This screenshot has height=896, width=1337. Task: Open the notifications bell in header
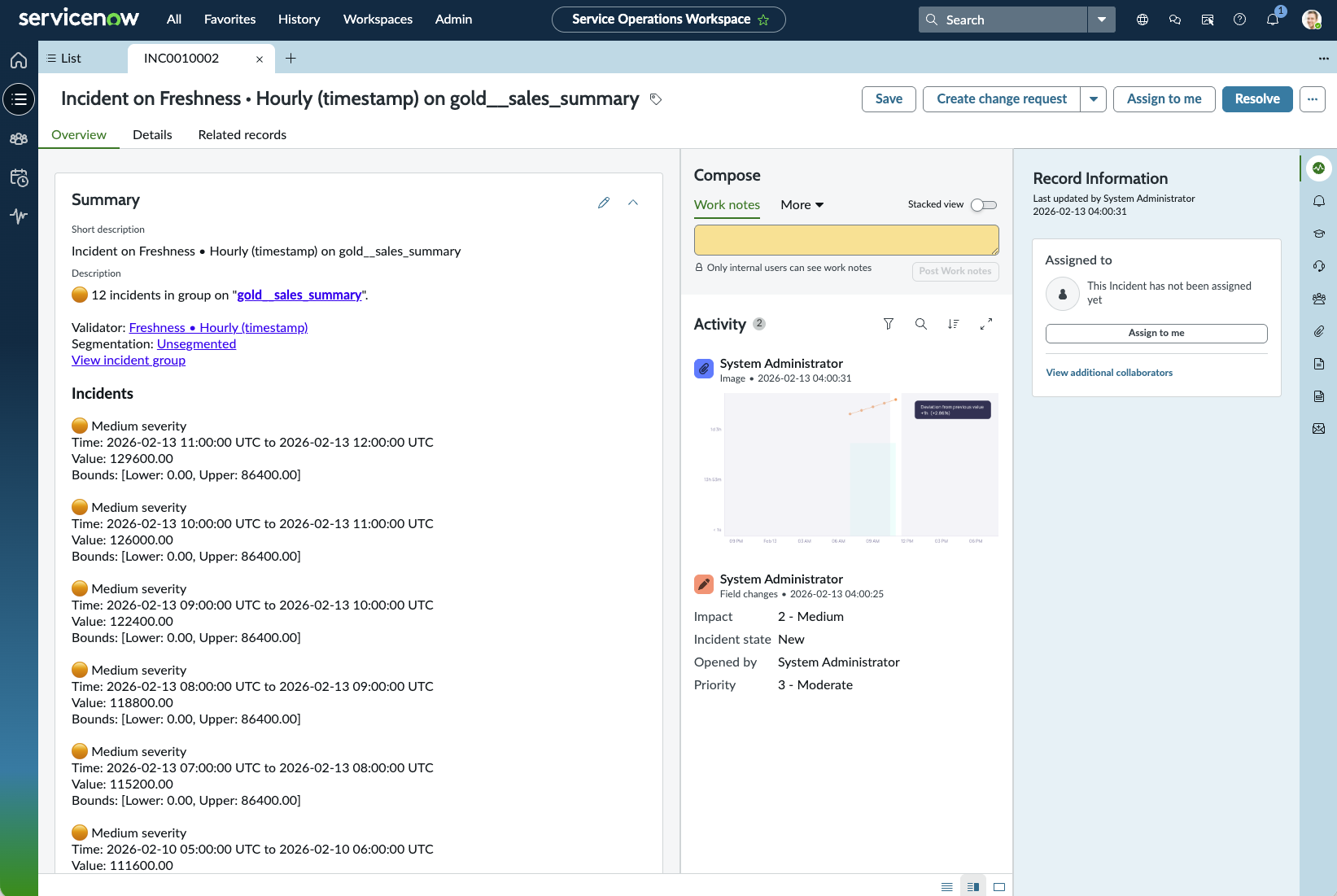[1273, 20]
